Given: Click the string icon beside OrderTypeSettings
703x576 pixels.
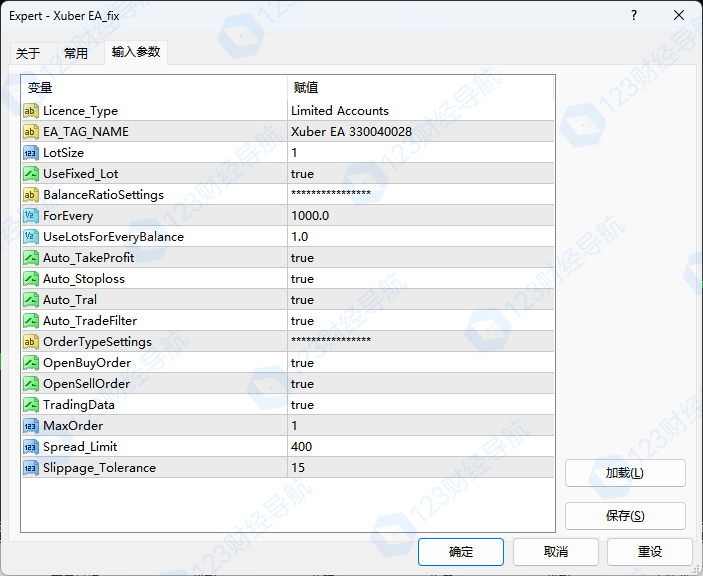Looking at the screenshot, I should click(30, 342).
